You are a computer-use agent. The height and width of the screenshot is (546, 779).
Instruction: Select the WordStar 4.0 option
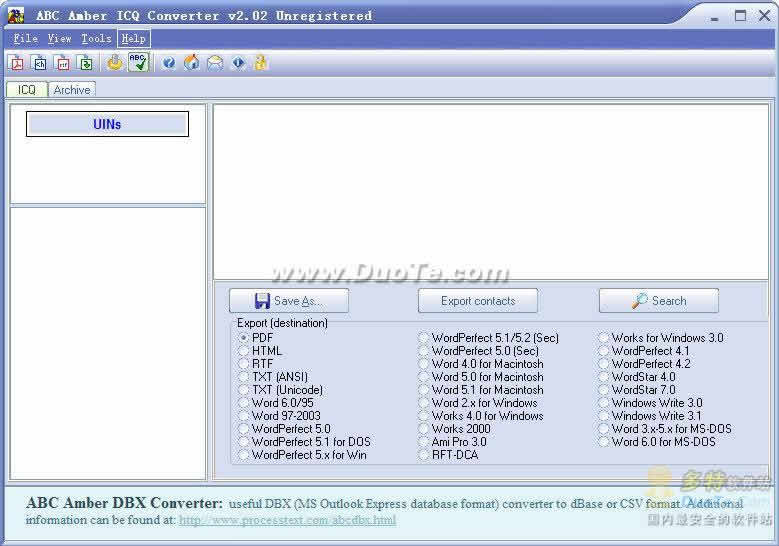point(637,377)
